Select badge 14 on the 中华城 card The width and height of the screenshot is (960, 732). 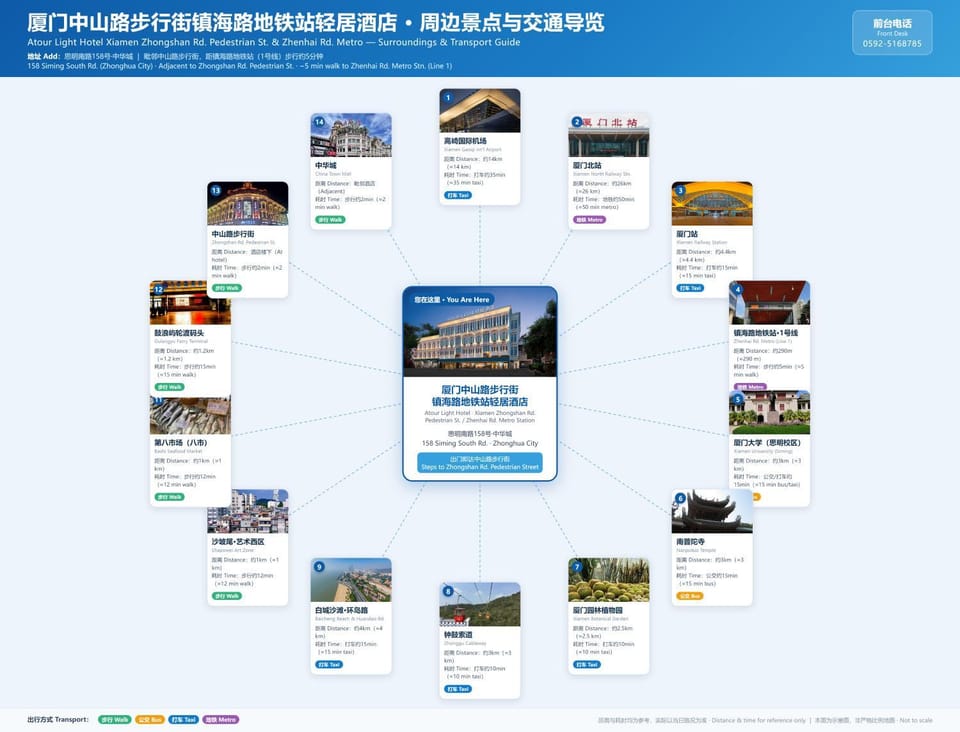tap(319, 122)
